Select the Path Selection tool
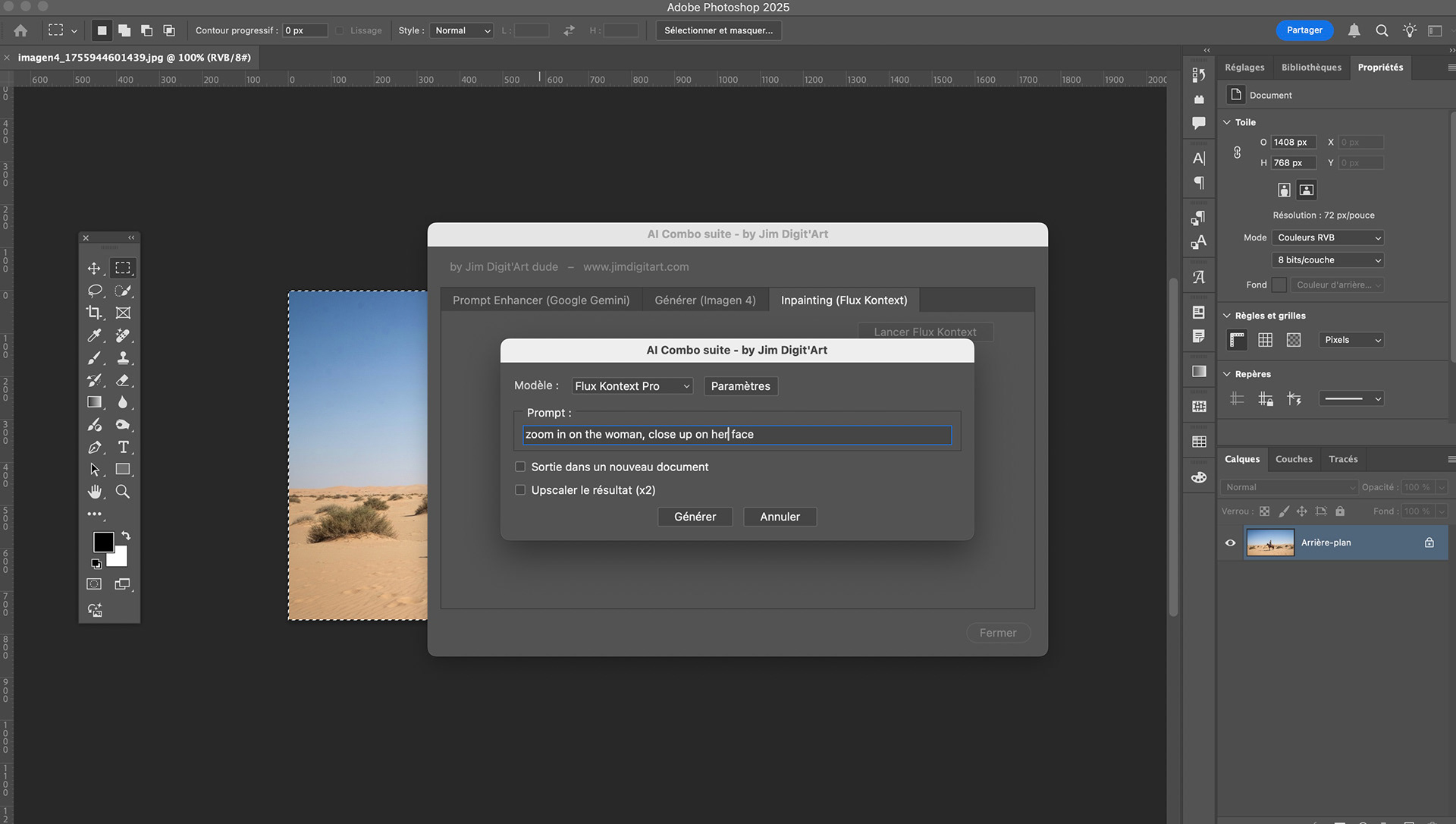 (94, 470)
